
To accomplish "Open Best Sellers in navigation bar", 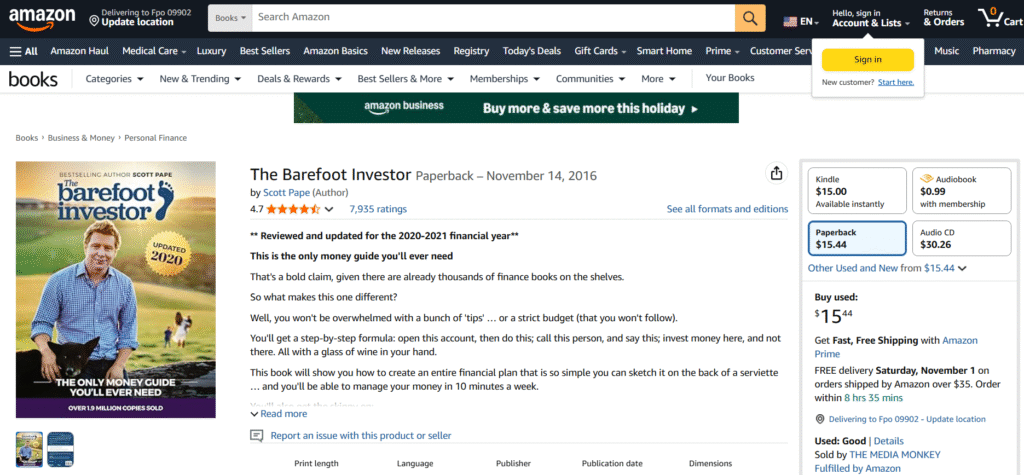I will pos(264,51).
